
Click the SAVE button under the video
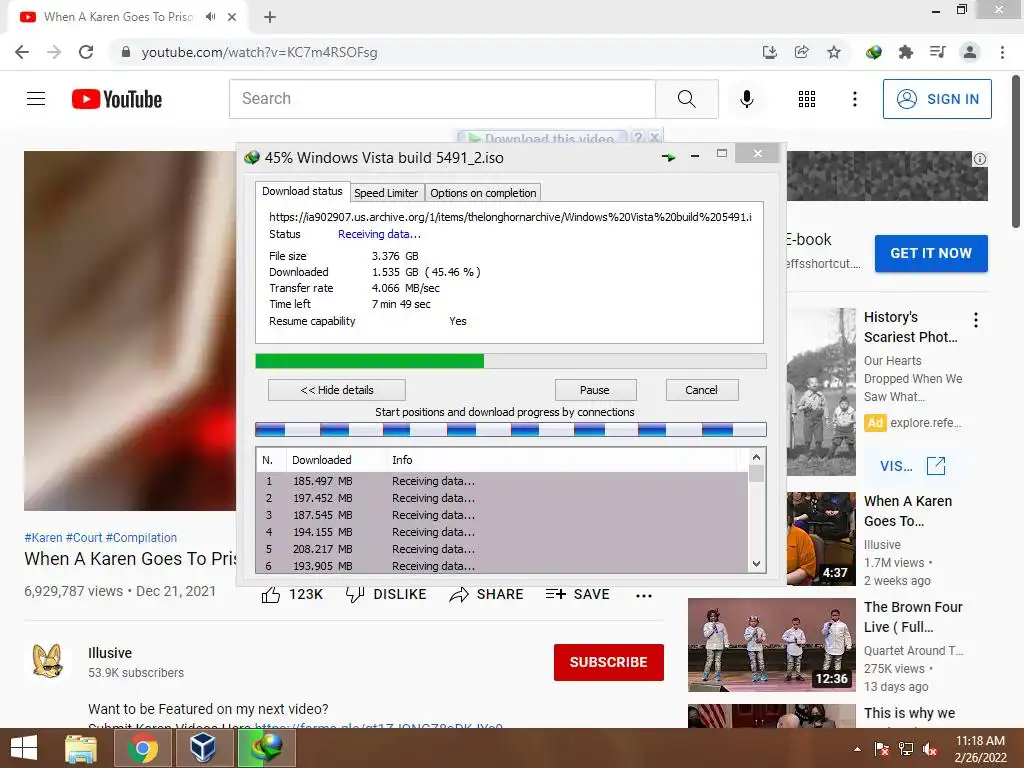pos(578,594)
